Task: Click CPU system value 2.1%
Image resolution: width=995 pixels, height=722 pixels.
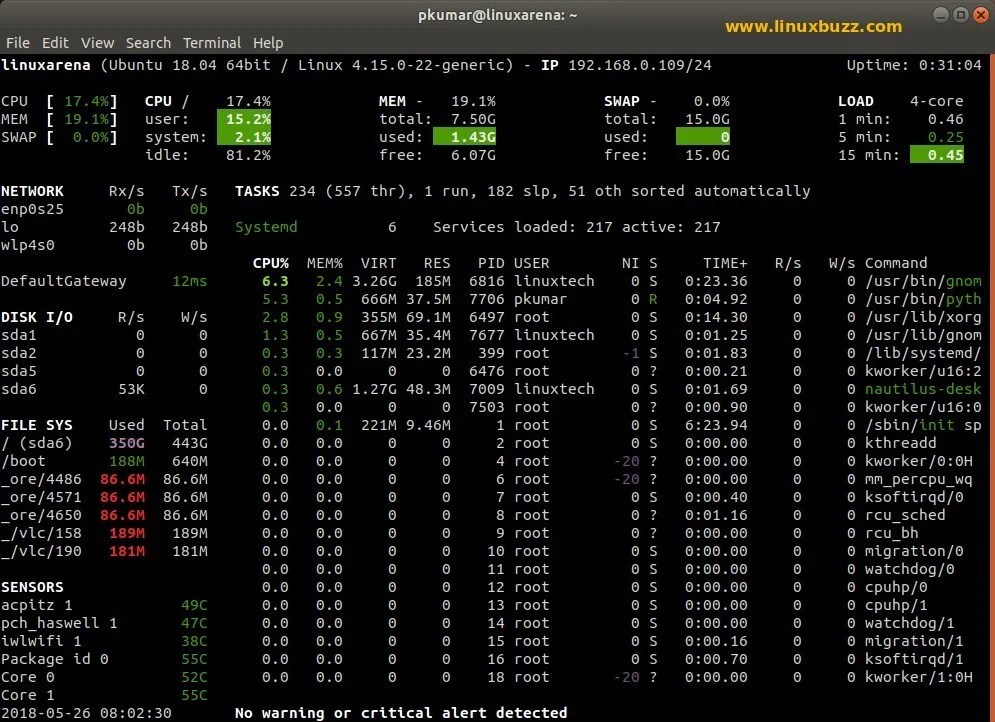Action: point(244,137)
